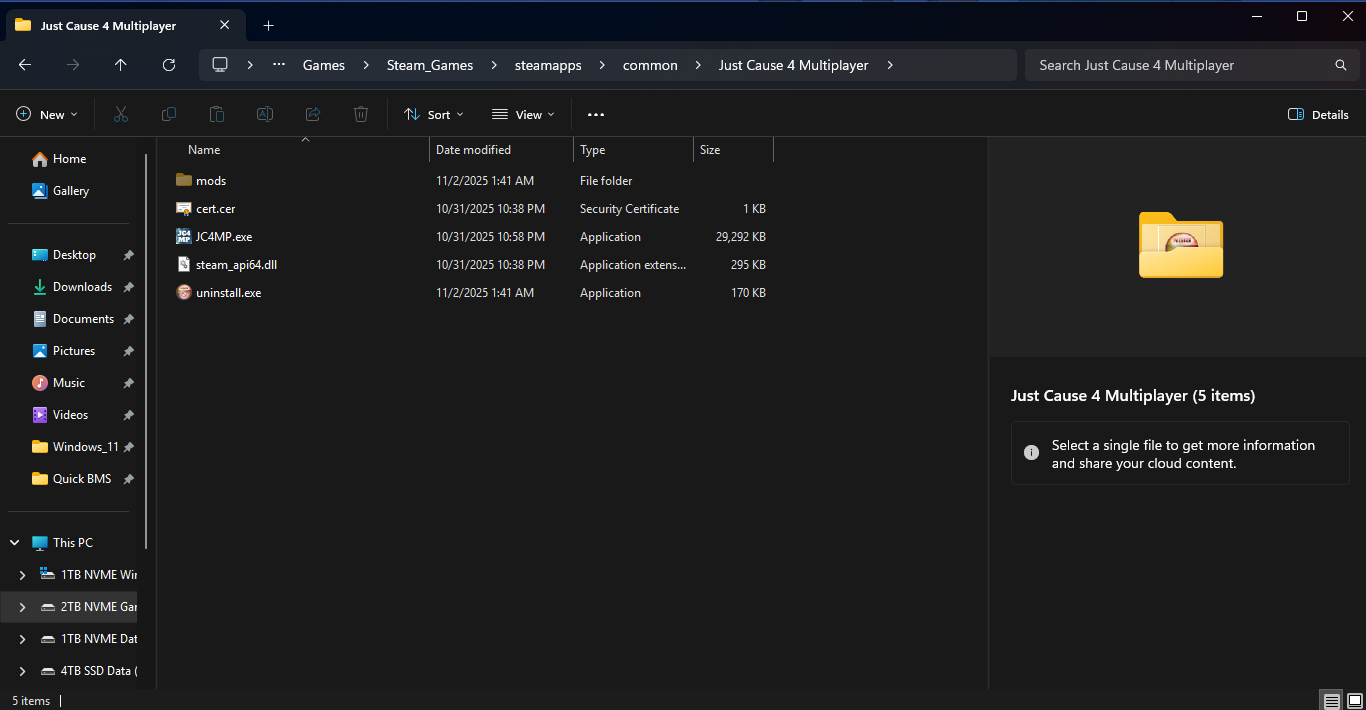Click the search magnifier icon

click(1340, 64)
